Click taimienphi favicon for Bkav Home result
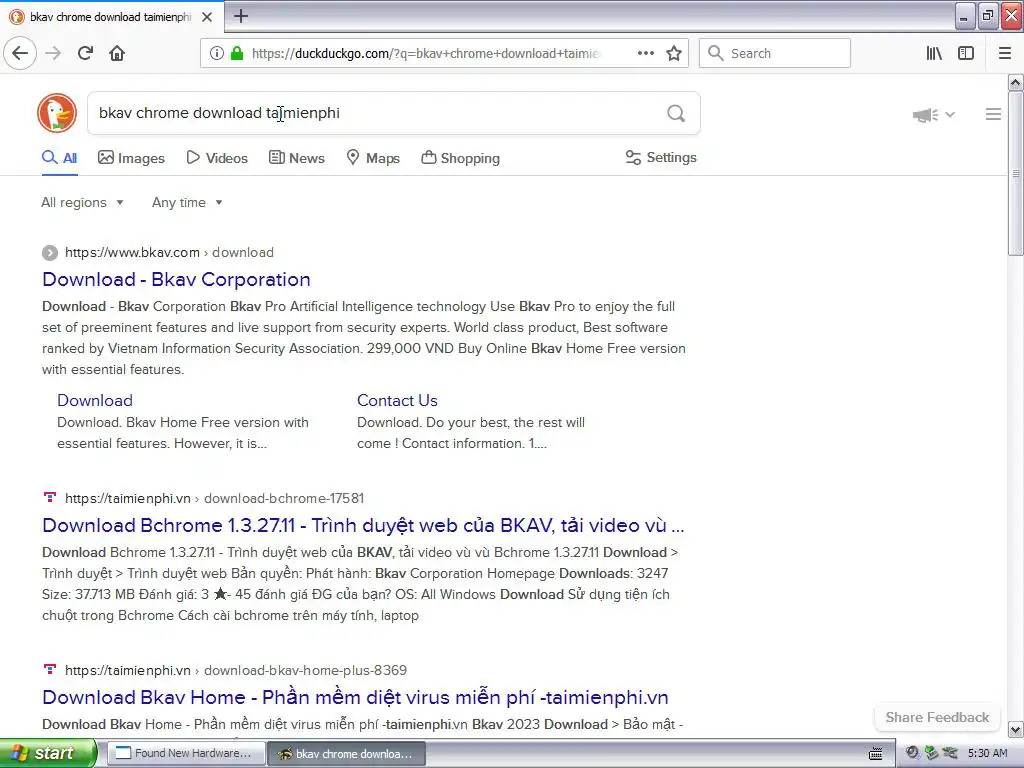Screen dimensions: 1024x768 [50, 669]
